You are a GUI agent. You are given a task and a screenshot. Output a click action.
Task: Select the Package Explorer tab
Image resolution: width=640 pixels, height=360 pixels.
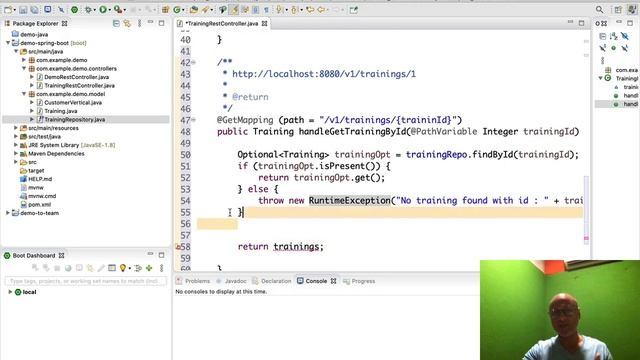point(36,24)
